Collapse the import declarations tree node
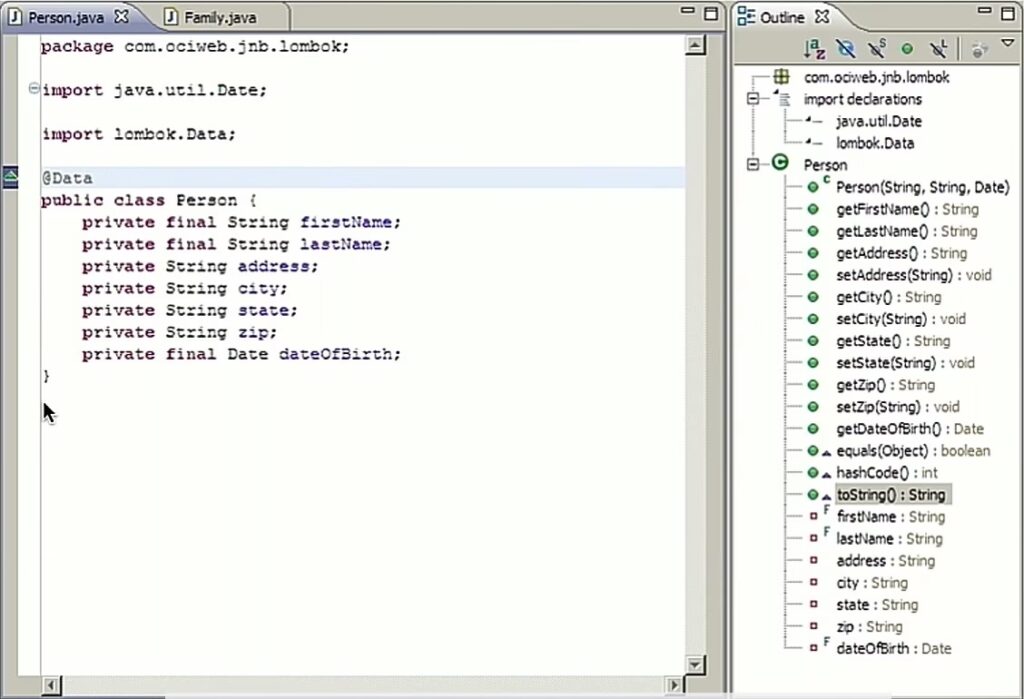1024x699 pixels. (x=754, y=99)
